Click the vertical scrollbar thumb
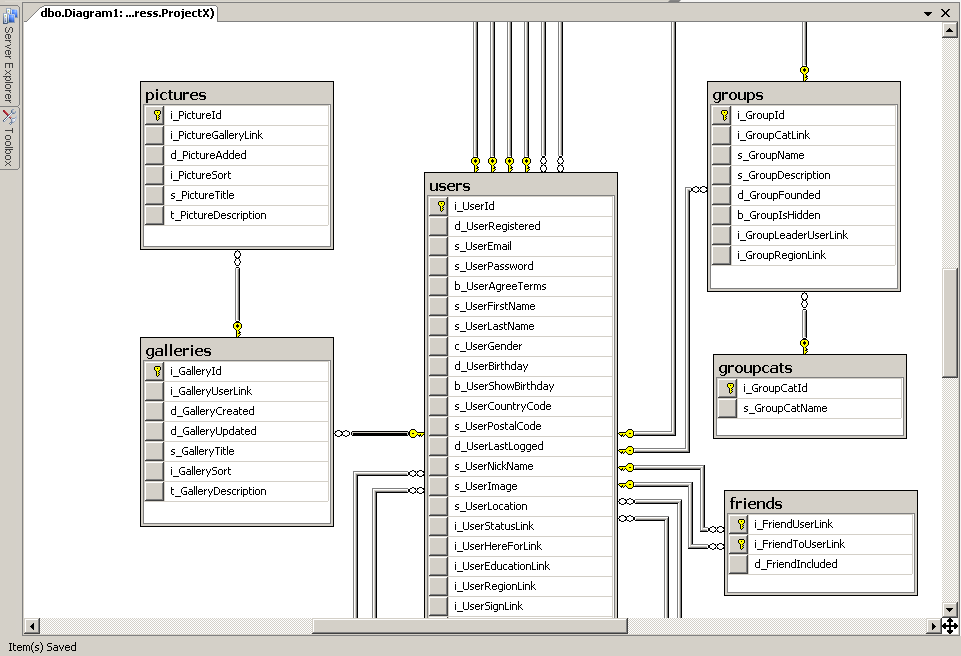Viewport: 961px width, 656px height. (x=949, y=320)
